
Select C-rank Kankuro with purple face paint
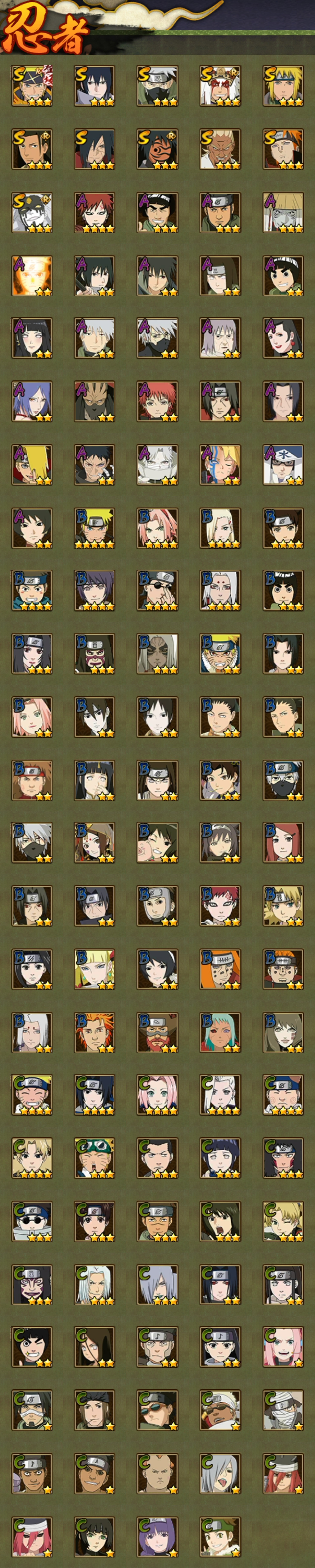click(x=32, y=1285)
